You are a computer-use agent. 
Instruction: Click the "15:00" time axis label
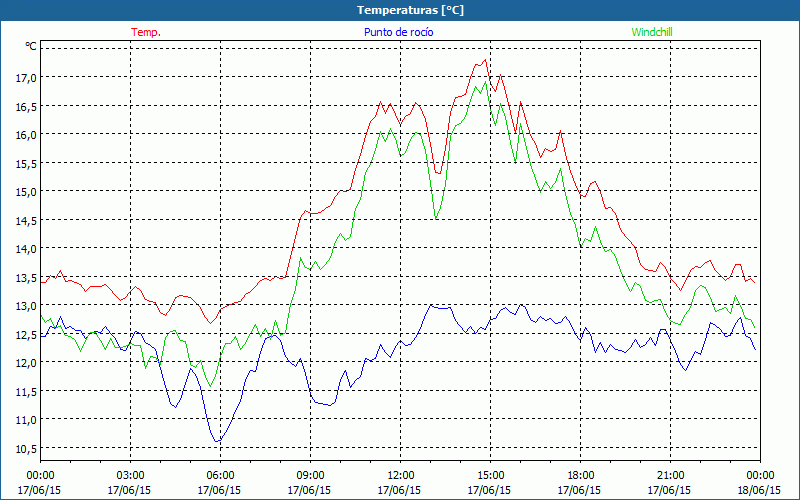(x=490, y=476)
